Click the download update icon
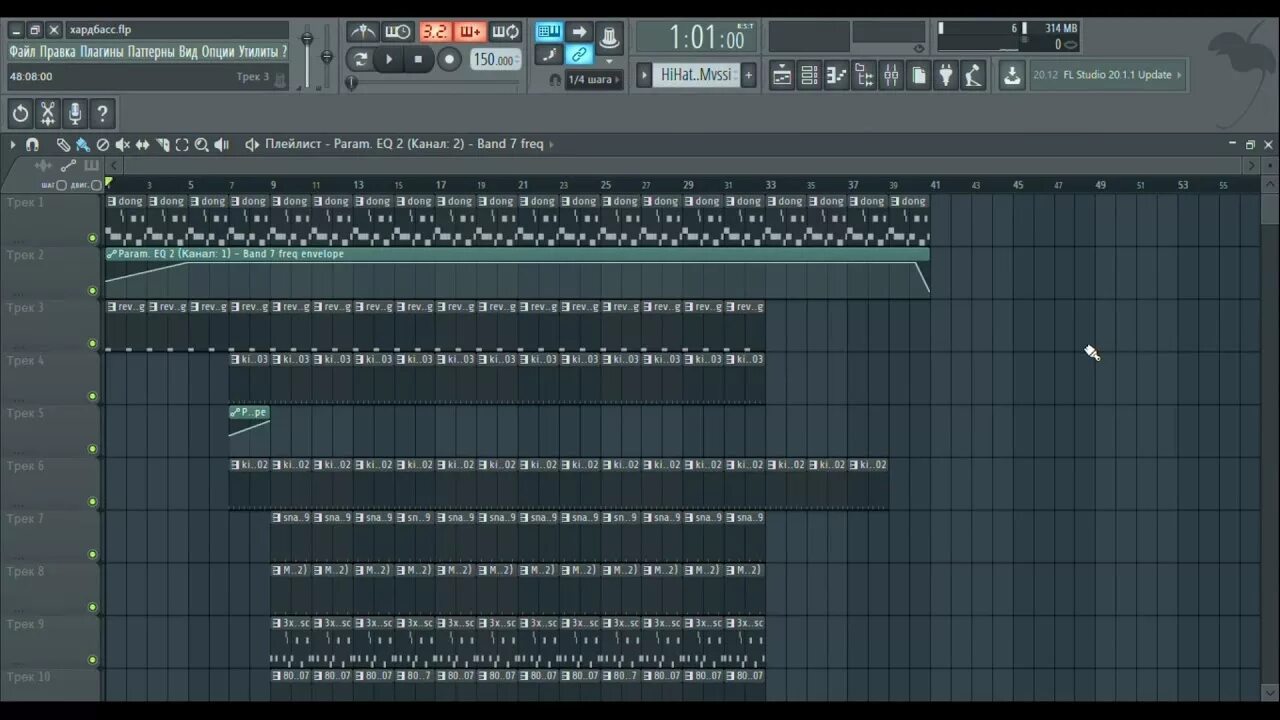The width and height of the screenshot is (1280, 720). (1012, 75)
